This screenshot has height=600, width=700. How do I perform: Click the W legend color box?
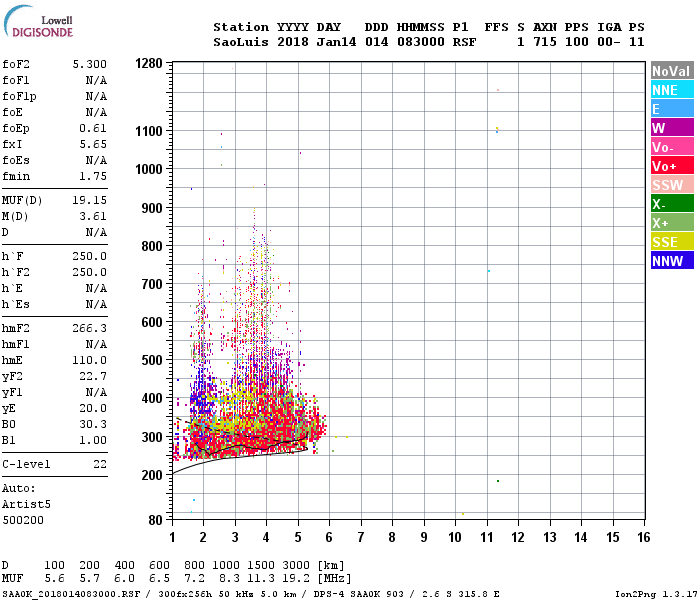click(672, 128)
